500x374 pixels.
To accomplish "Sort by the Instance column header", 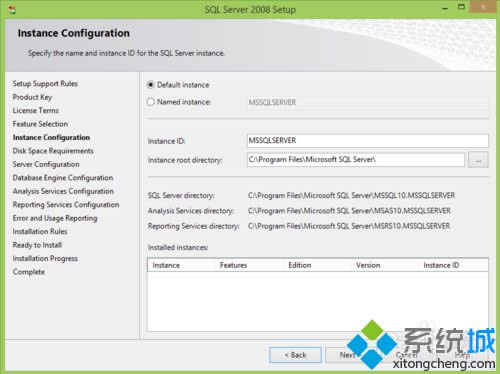I will coord(166,265).
